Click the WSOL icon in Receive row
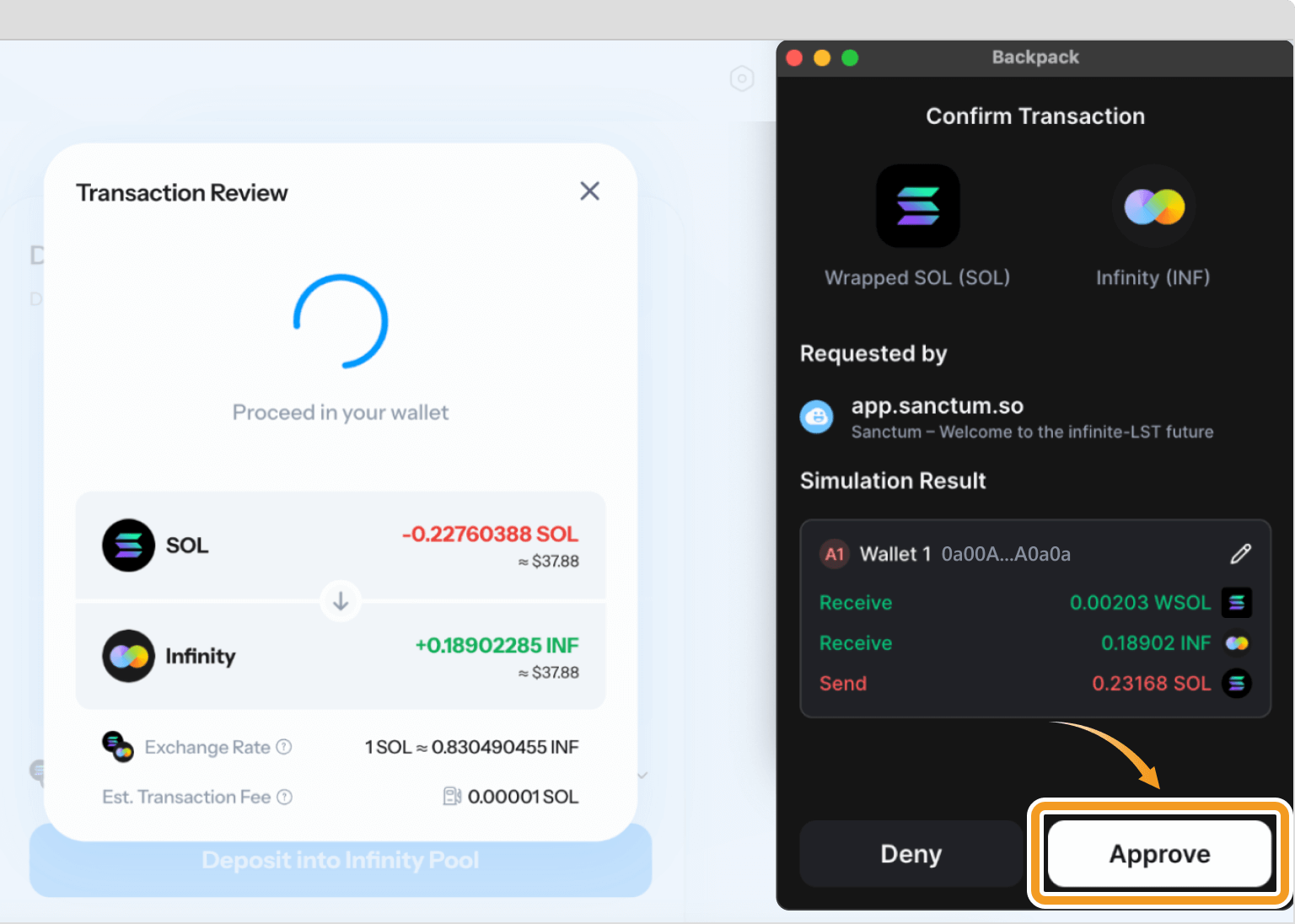The width and height of the screenshot is (1295, 924). (1237, 603)
